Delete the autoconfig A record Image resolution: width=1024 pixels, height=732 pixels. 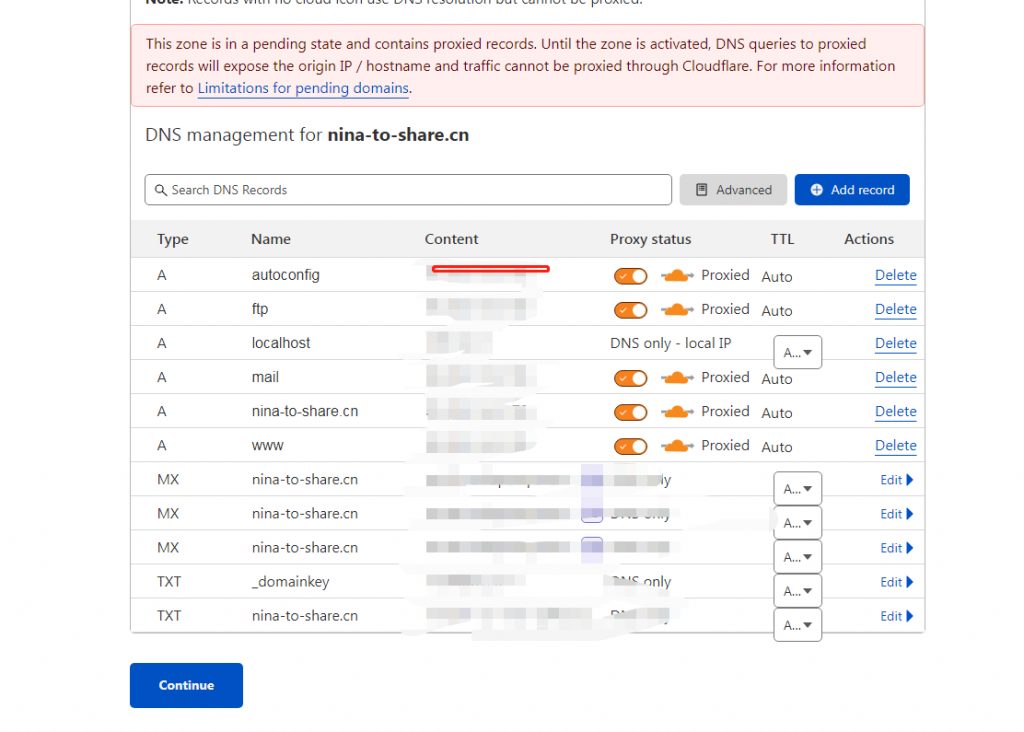tap(895, 276)
